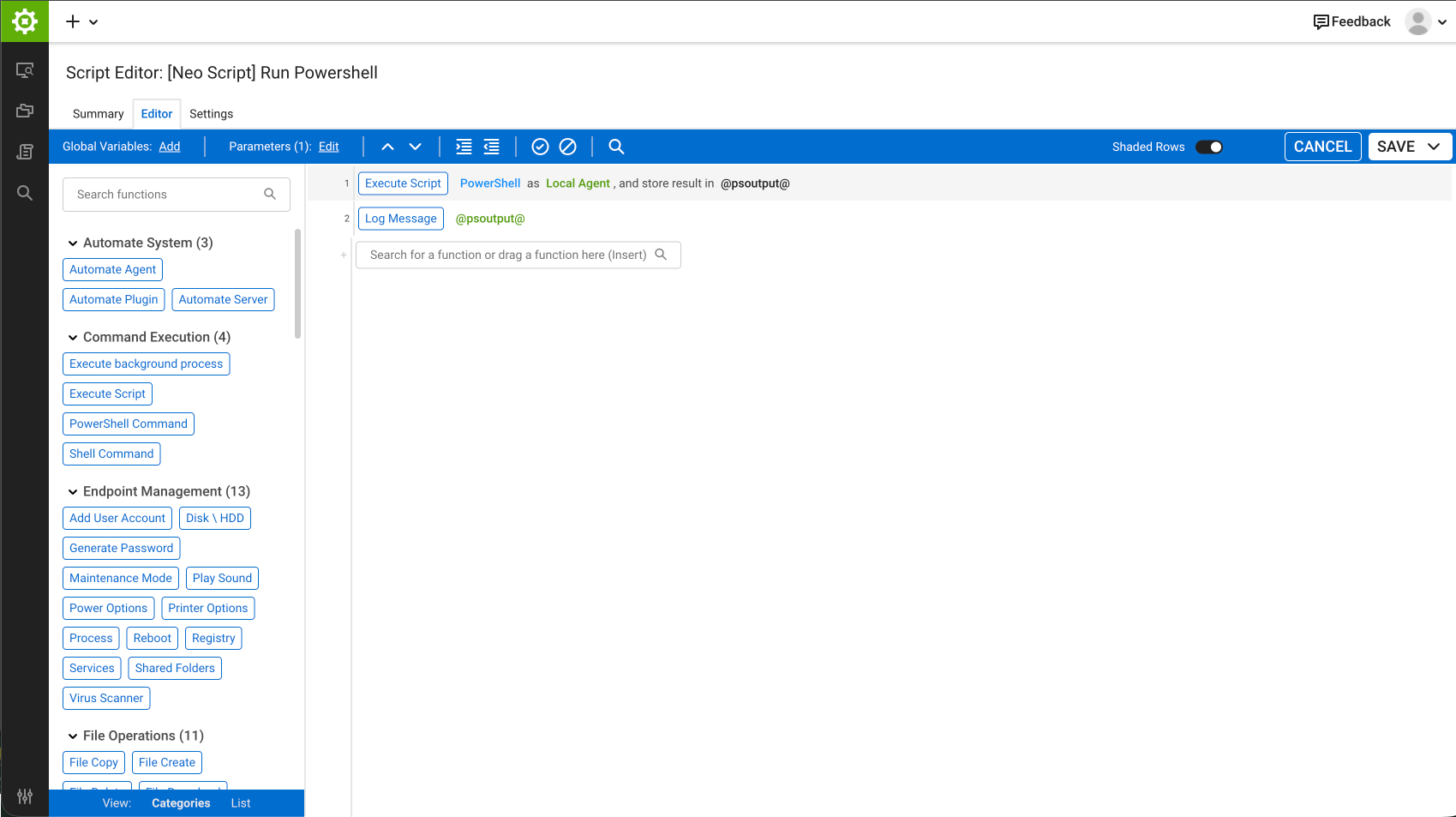Click the green gear home logo
Viewport: 1456px width, 817px height.
(25, 21)
